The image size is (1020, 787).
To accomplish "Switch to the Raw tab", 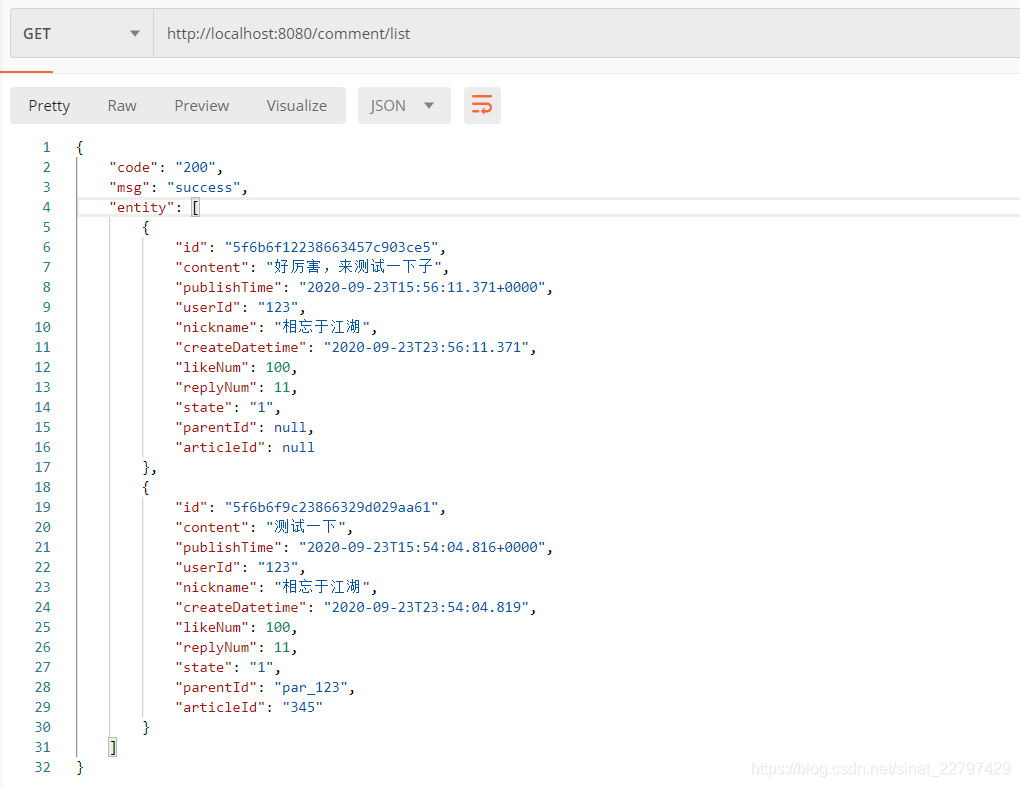I will click(x=121, y=105).
